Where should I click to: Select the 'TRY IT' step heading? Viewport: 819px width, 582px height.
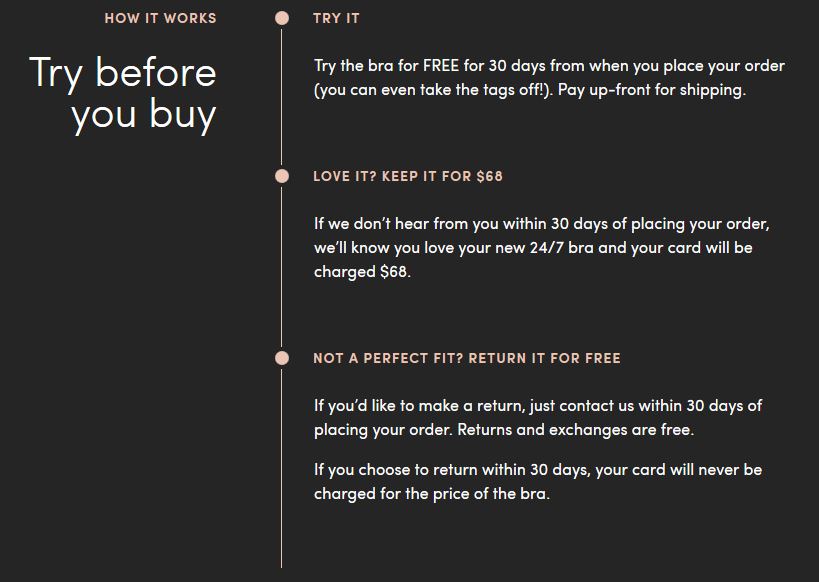click(336, 18)
